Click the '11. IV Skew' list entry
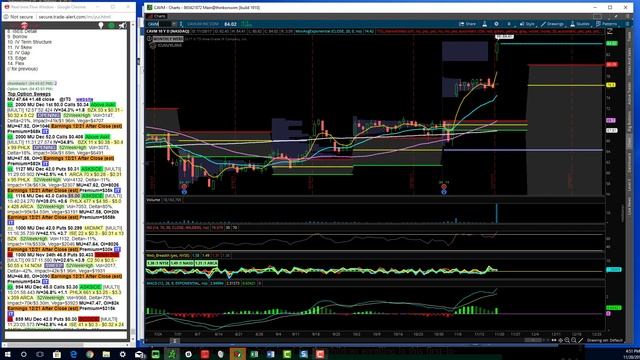 20,47
